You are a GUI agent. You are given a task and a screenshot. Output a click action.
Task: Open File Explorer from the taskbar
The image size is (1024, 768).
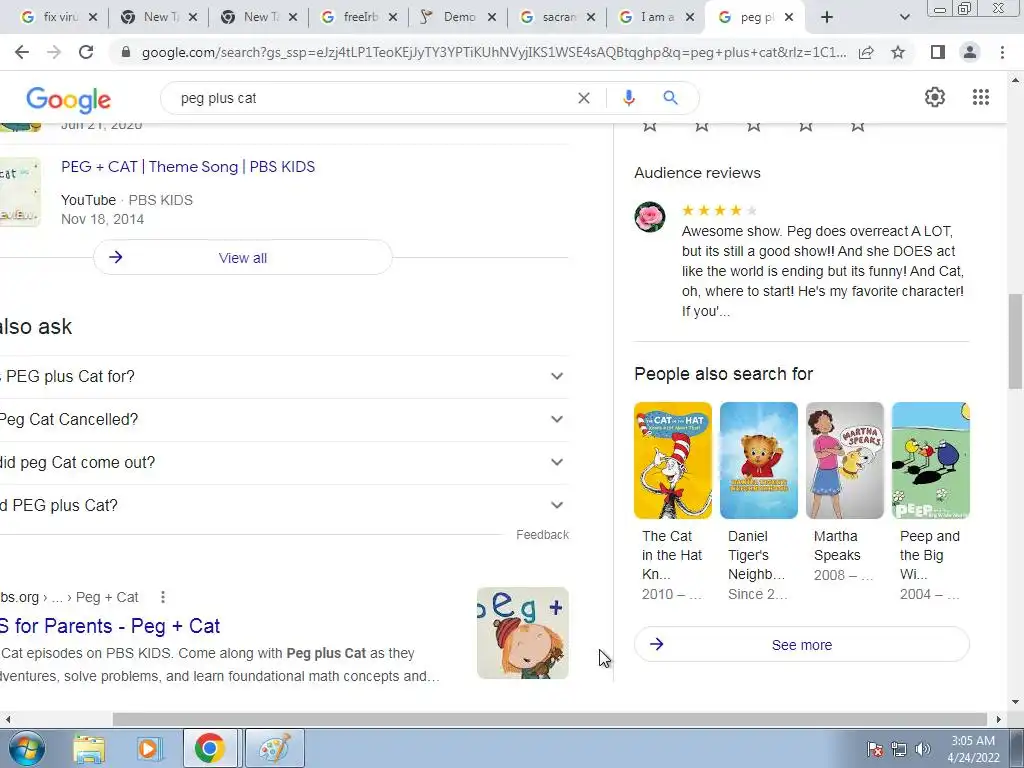coord(89,748)
